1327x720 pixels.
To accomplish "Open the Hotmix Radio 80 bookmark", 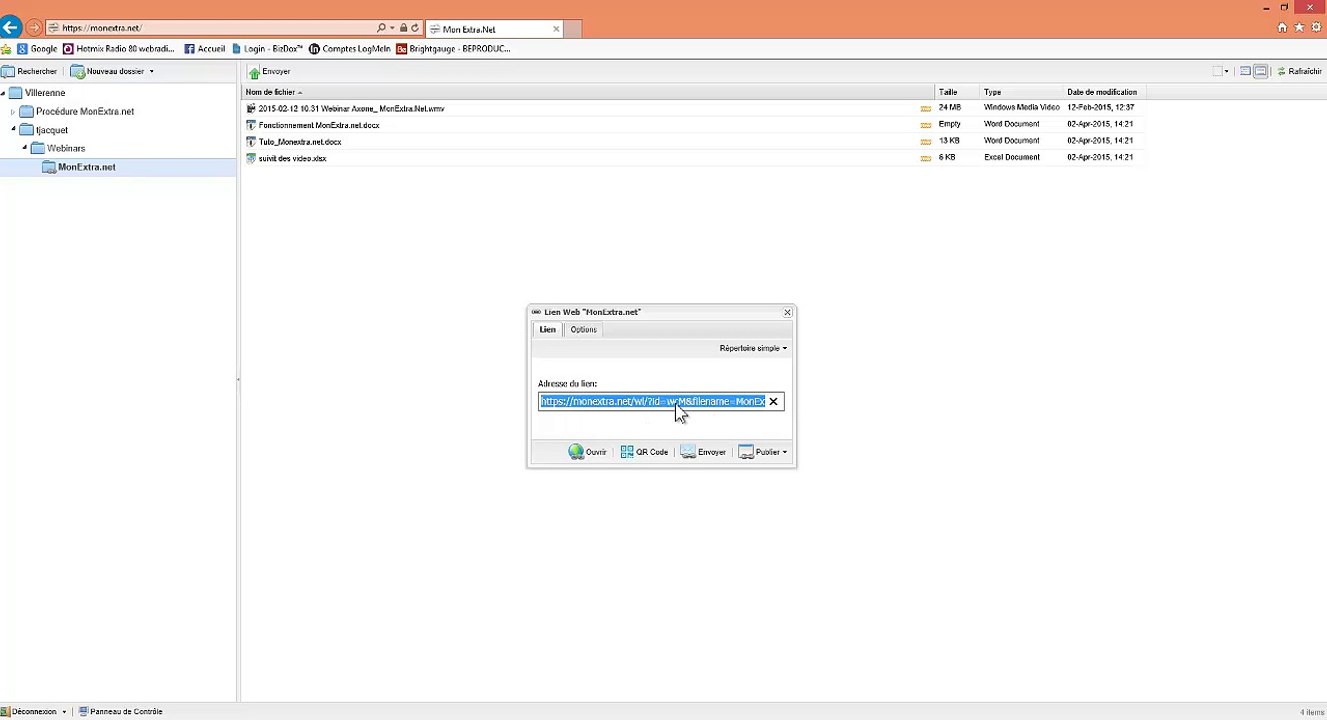I will pos(118,48).
